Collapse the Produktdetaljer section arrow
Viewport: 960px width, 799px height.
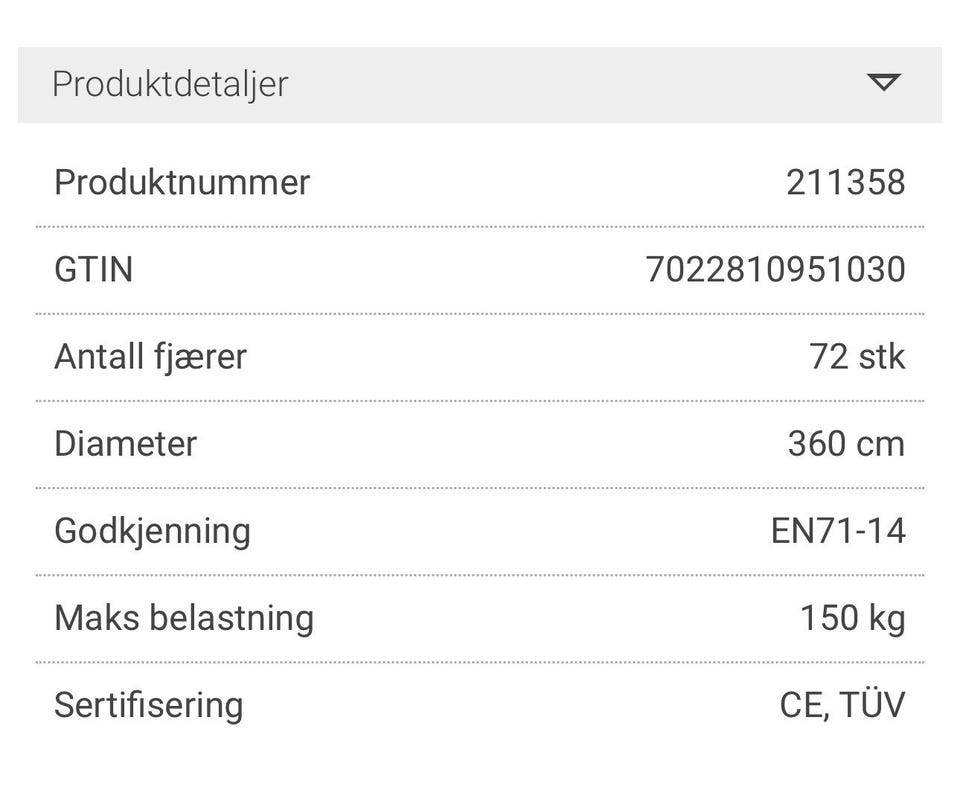(884, 83)
